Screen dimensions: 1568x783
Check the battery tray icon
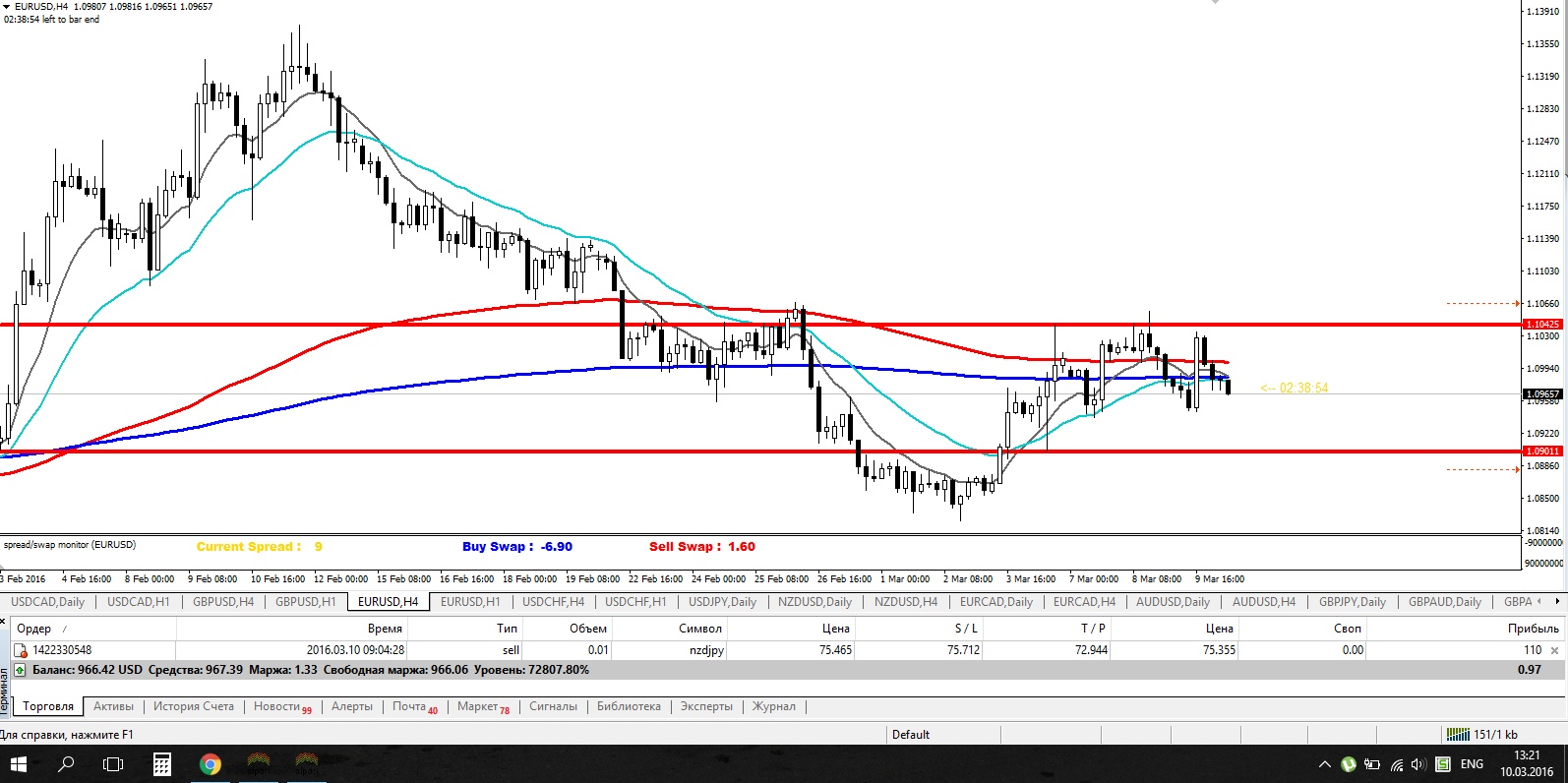point(1372,764)
